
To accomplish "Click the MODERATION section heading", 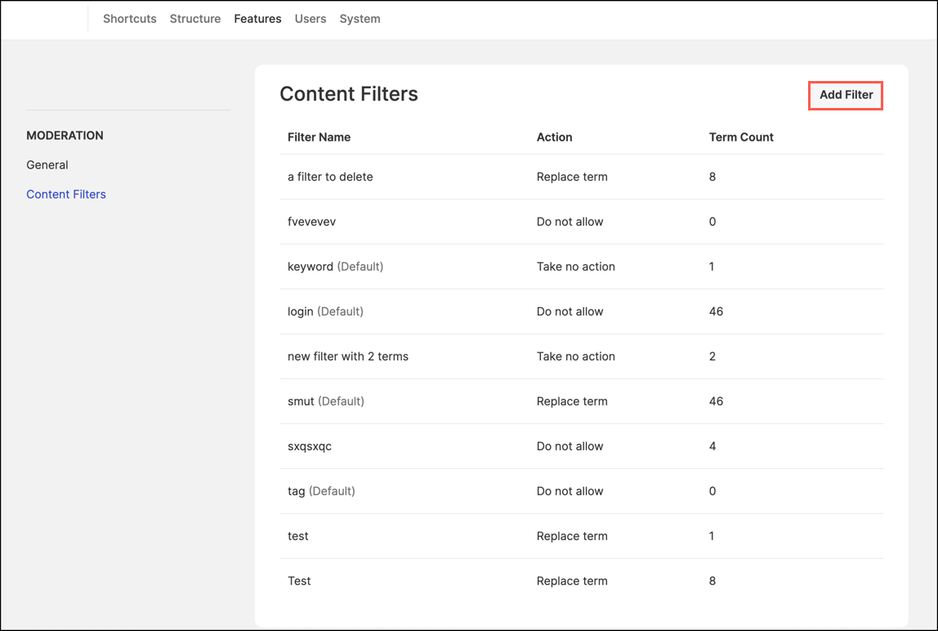I will click(x=65, y=136).
